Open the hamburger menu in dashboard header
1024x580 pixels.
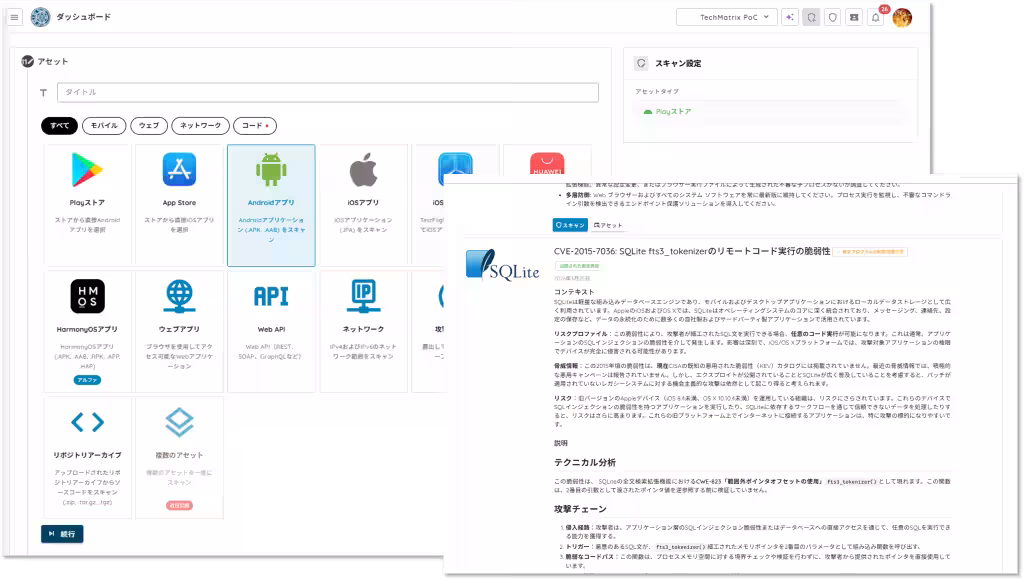(x=14, y=17)
